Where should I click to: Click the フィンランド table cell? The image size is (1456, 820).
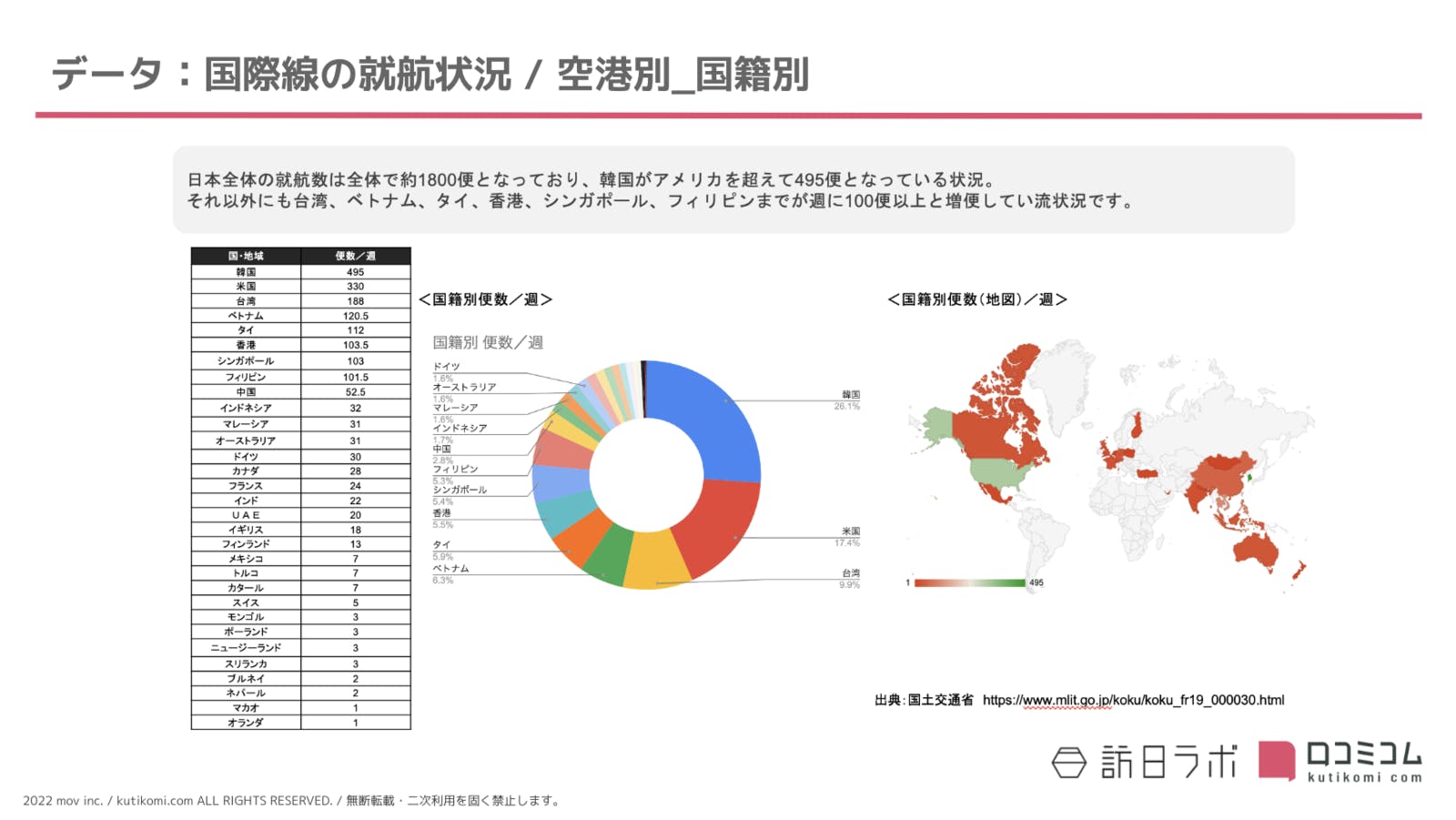(x=246, y=544)
